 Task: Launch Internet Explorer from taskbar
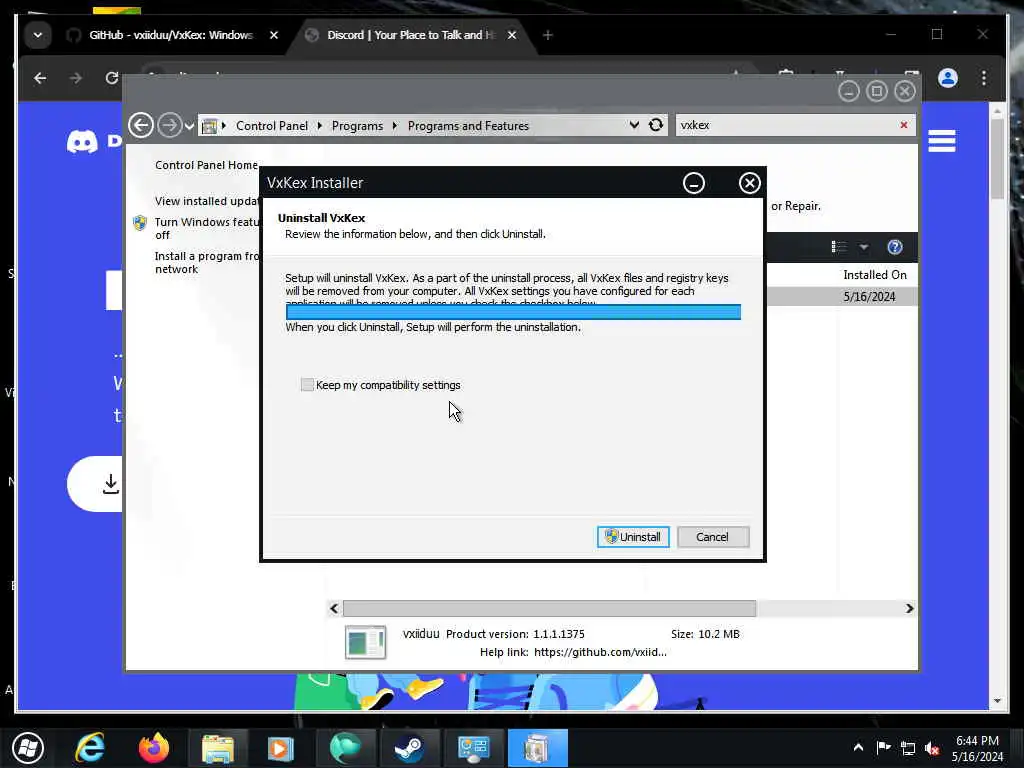(90, 748)
